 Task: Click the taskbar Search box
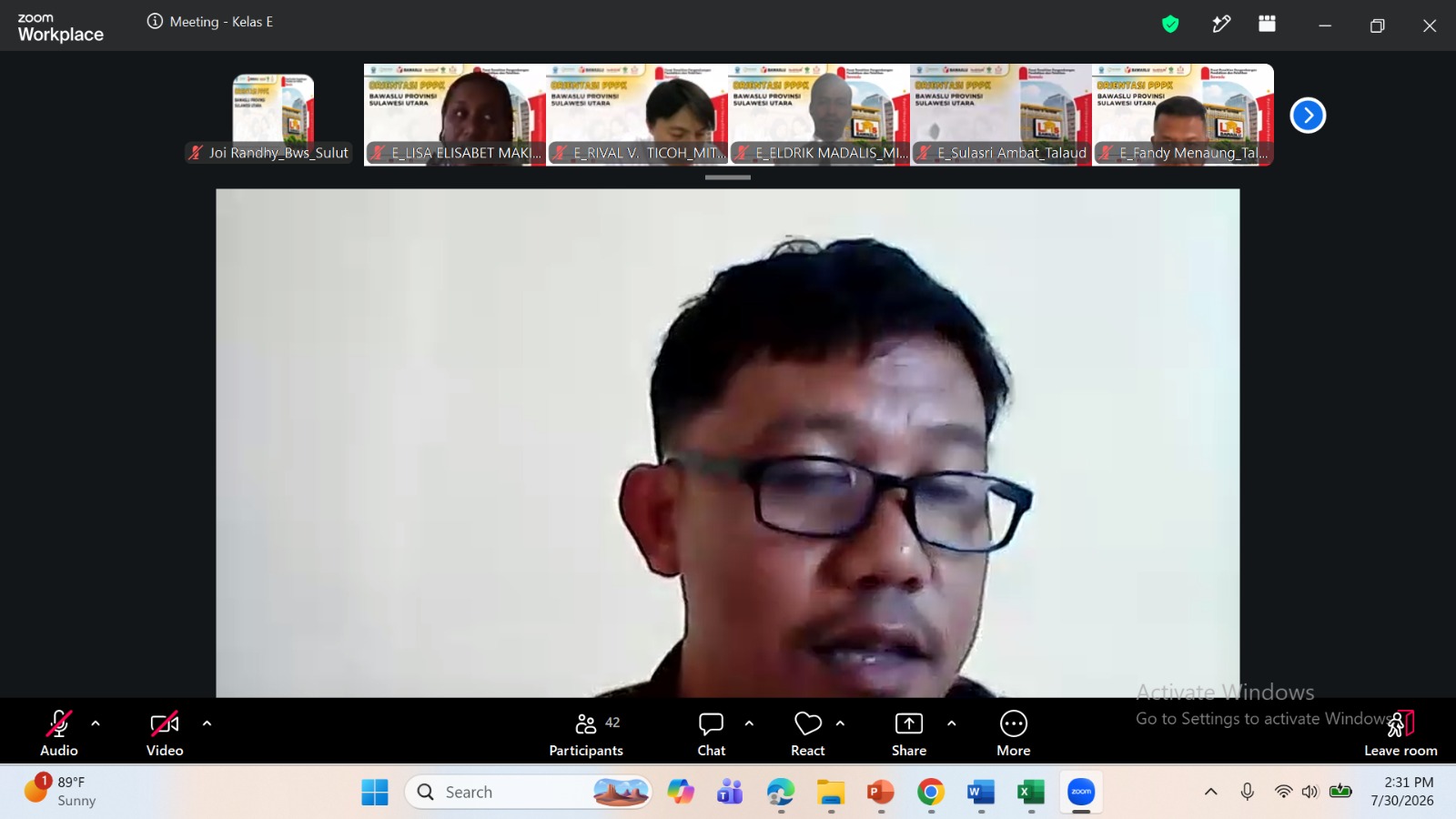click(x=529, y=793)
